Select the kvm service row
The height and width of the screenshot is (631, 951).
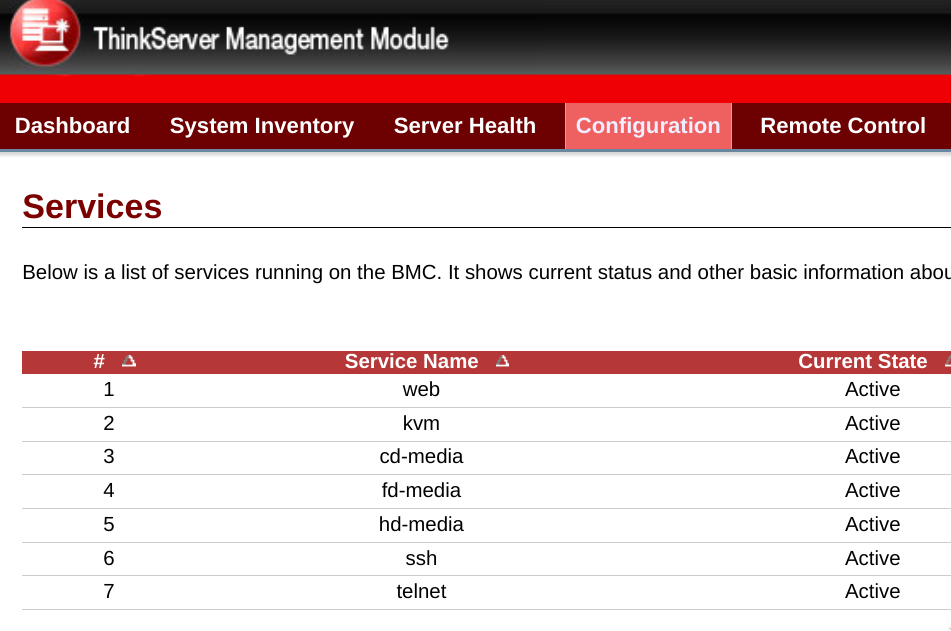(x=421, y=424)
